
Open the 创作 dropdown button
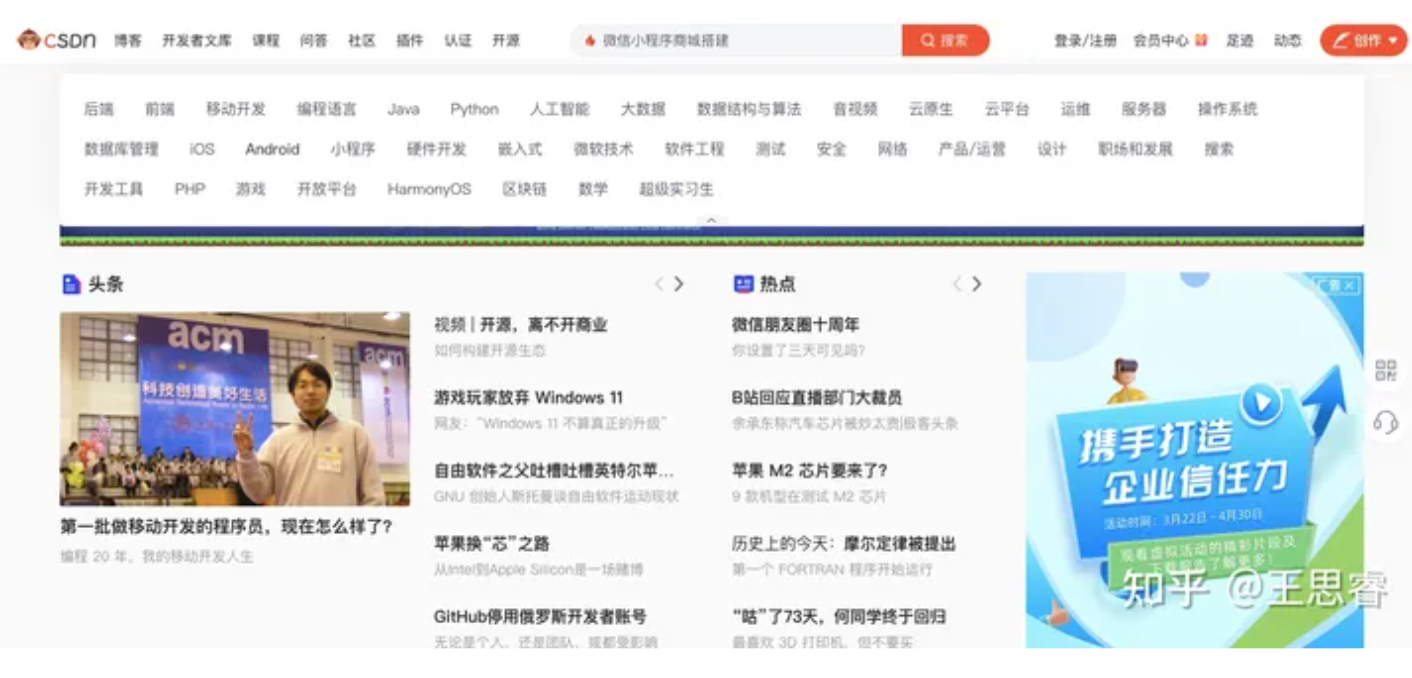(x=1362, y=40)
